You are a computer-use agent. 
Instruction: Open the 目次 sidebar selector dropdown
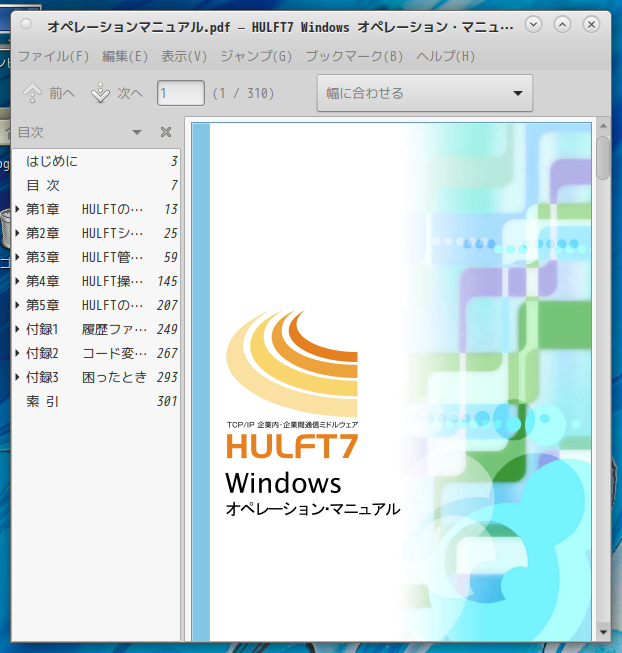coord(137,132)
